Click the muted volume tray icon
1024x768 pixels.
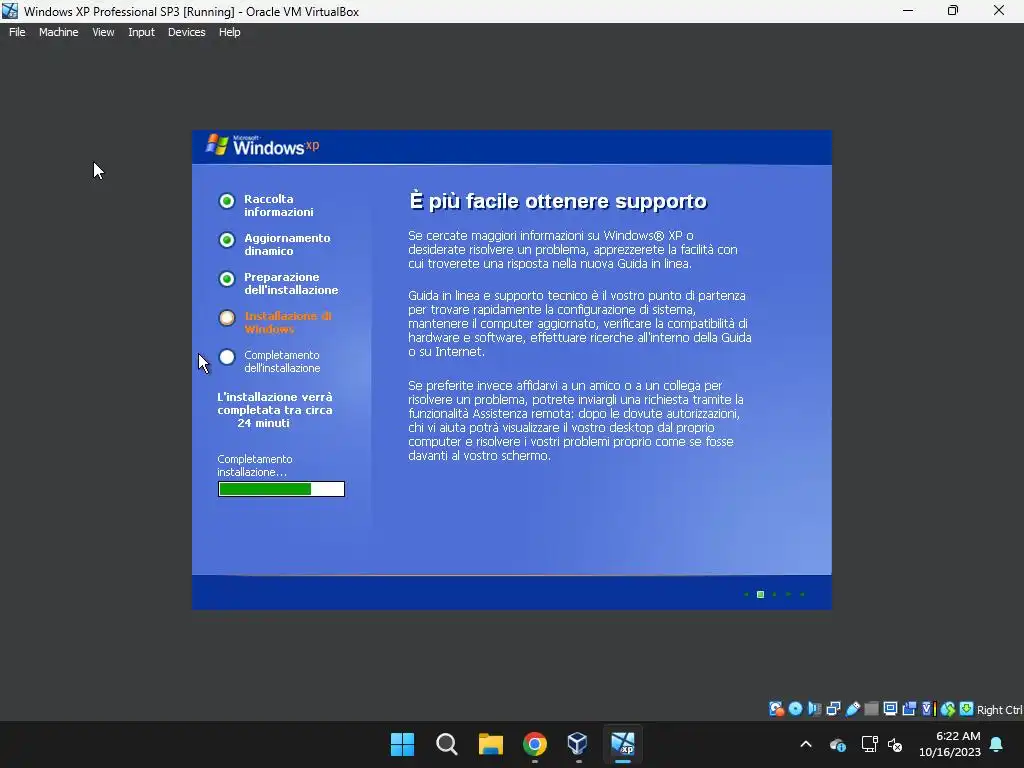pos(895,744)
